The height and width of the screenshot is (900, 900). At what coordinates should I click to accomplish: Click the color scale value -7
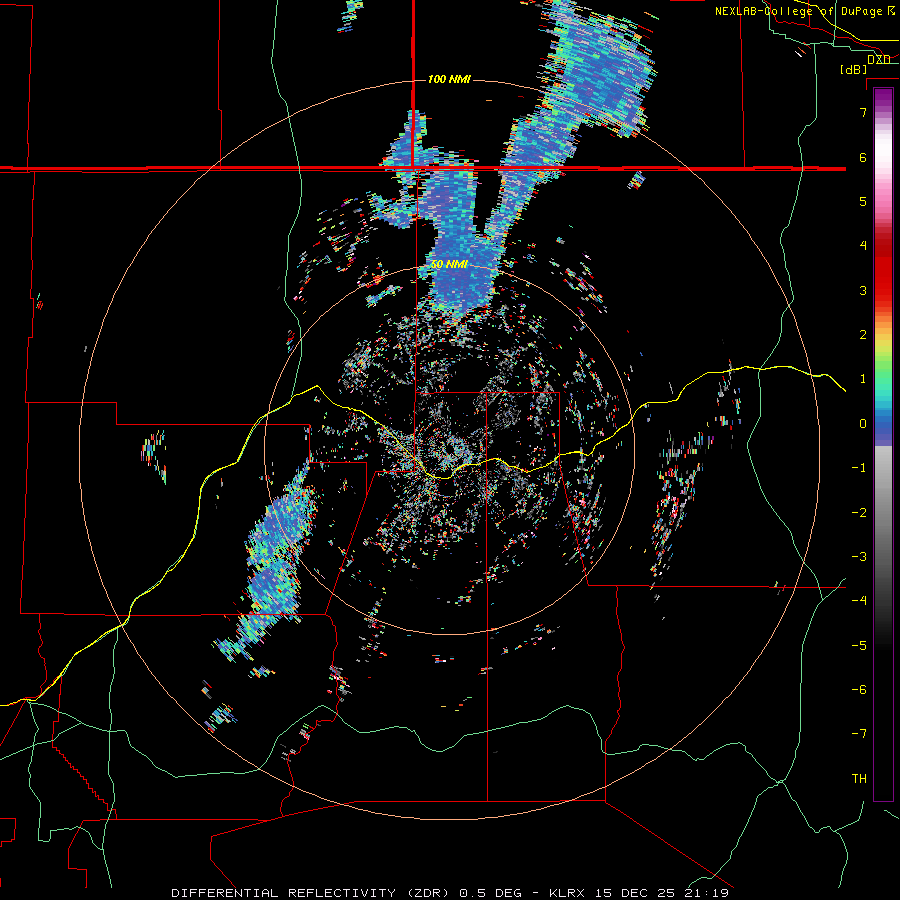859,734
